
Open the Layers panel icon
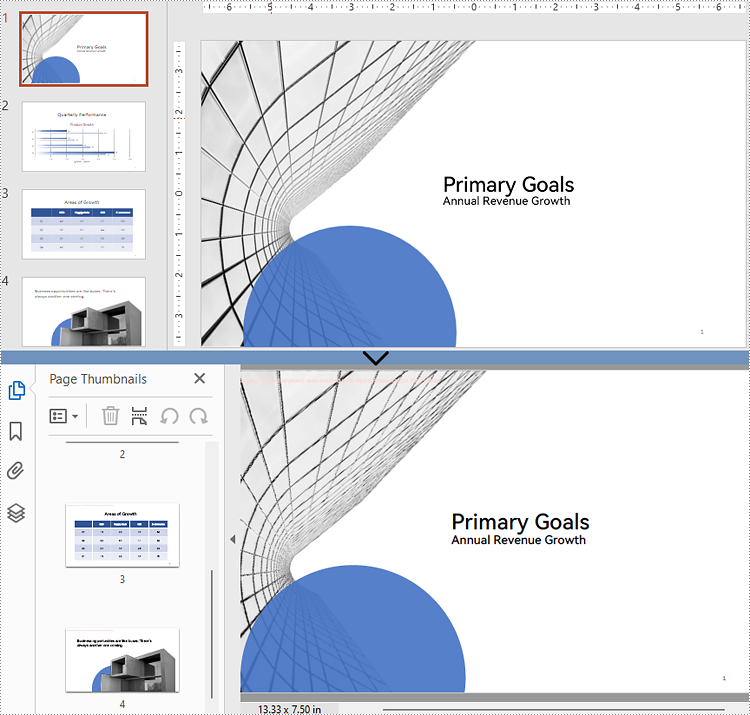tap(16, 513)
